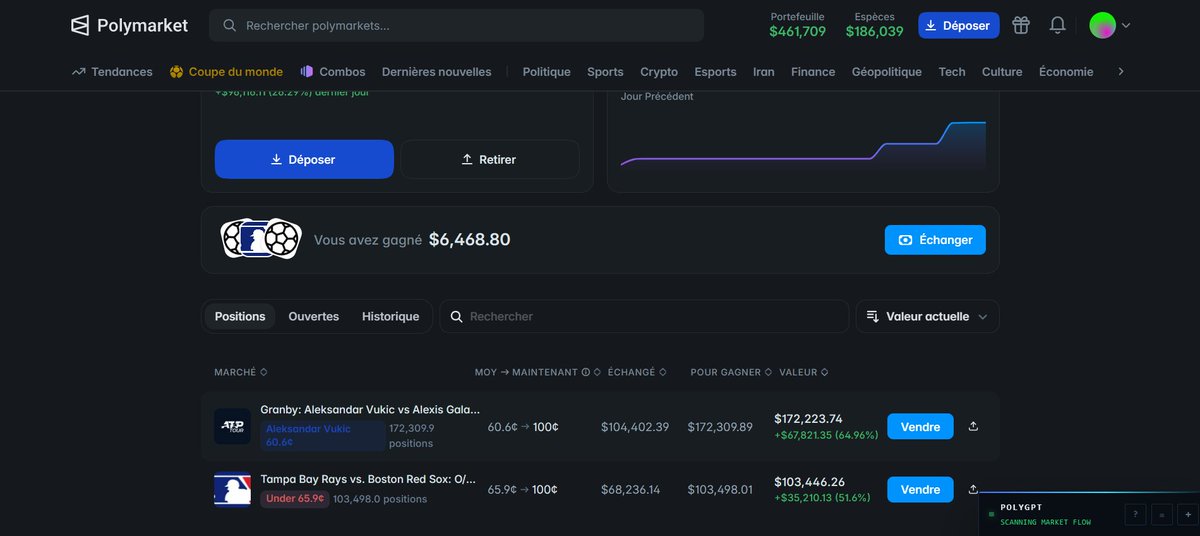Click the $172,223.74 value
1200x536 pixels.
tap(808, 419)
